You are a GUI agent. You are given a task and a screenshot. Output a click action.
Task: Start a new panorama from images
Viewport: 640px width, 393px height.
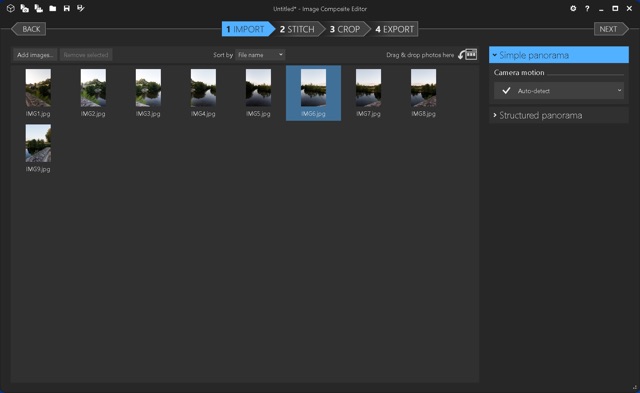pos(24,8)
